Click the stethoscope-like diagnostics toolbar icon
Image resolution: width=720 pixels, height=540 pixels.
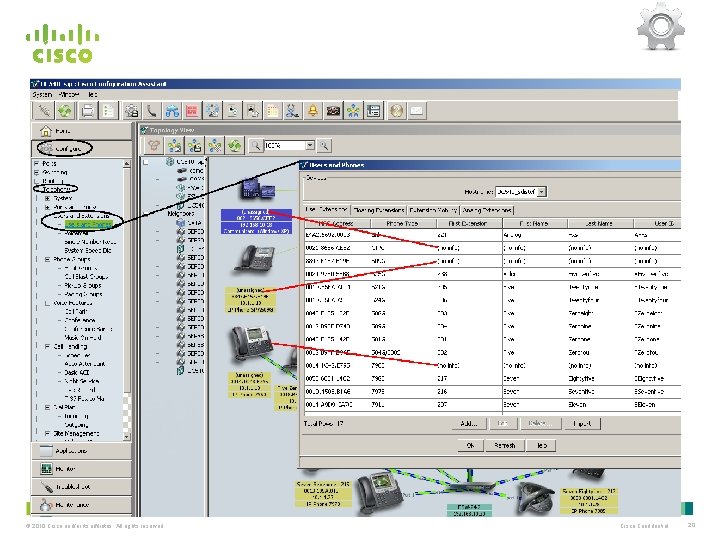(292, 111)
